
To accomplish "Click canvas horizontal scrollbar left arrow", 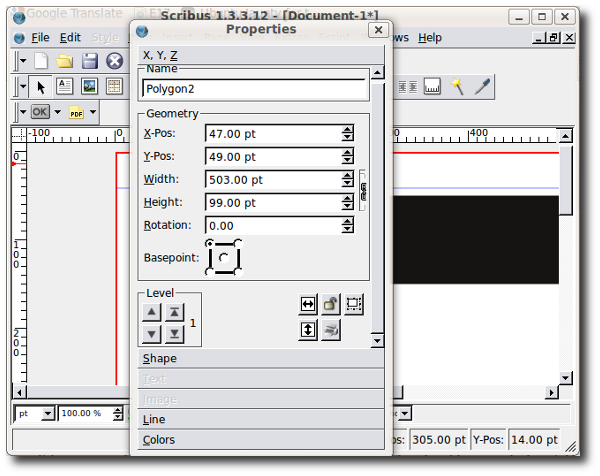I will tap(20, 393).
